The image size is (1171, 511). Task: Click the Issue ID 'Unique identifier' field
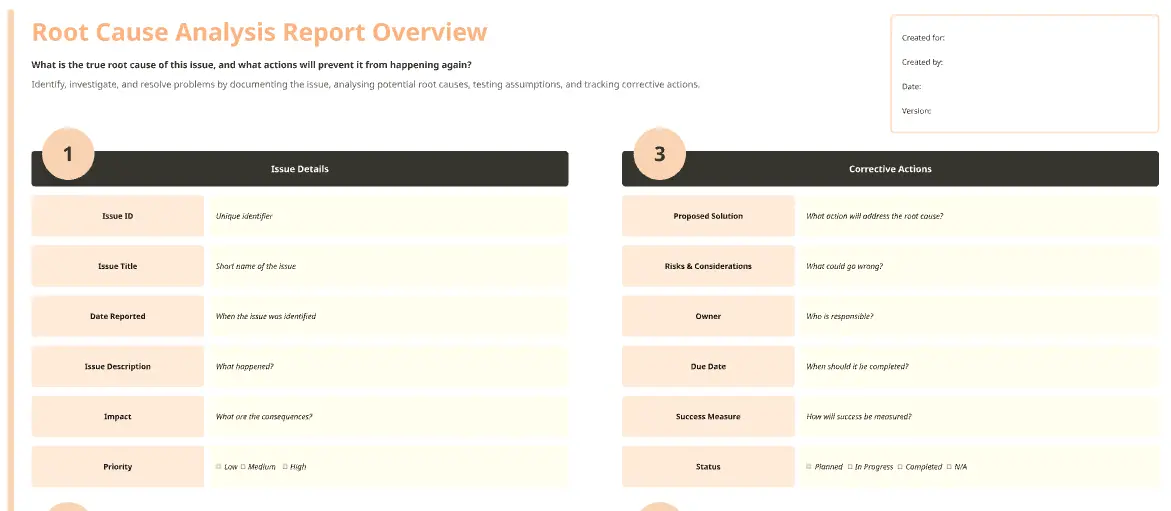click(388, 216)
